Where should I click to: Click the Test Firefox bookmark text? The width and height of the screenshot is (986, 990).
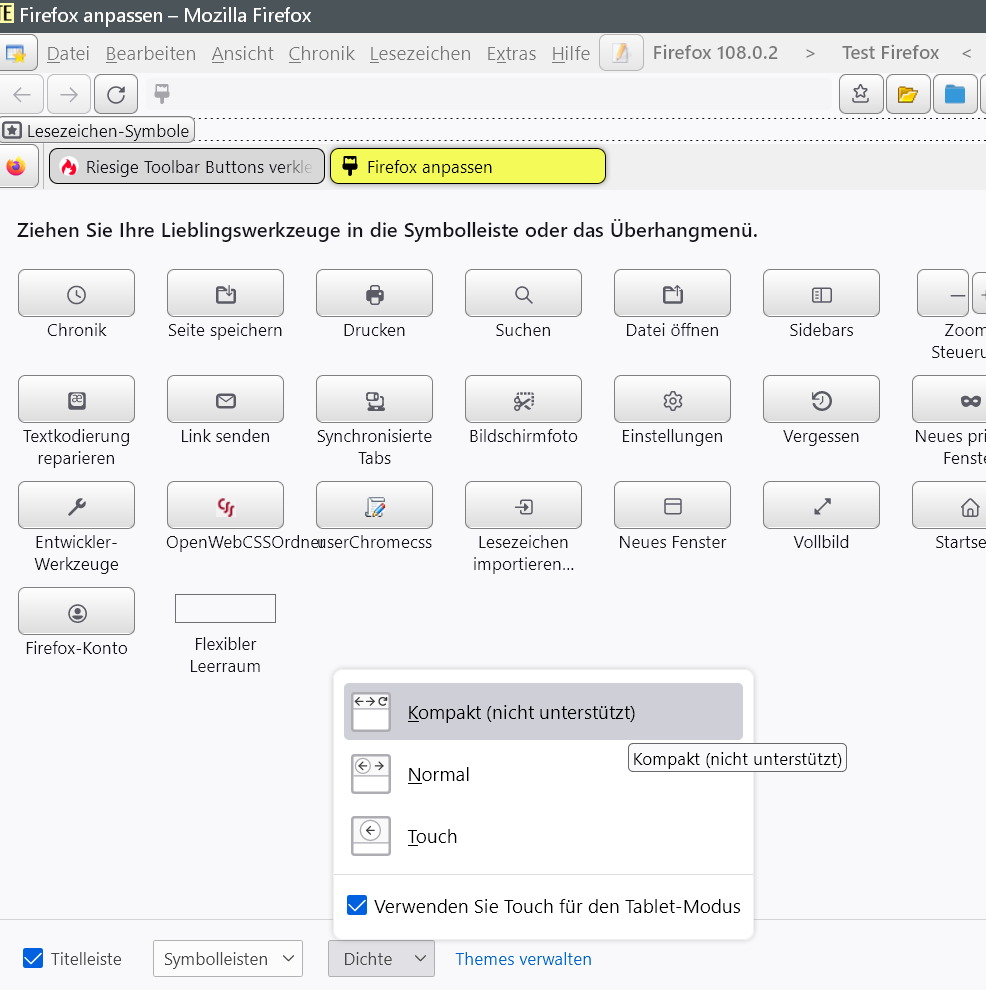pos(890,52)
